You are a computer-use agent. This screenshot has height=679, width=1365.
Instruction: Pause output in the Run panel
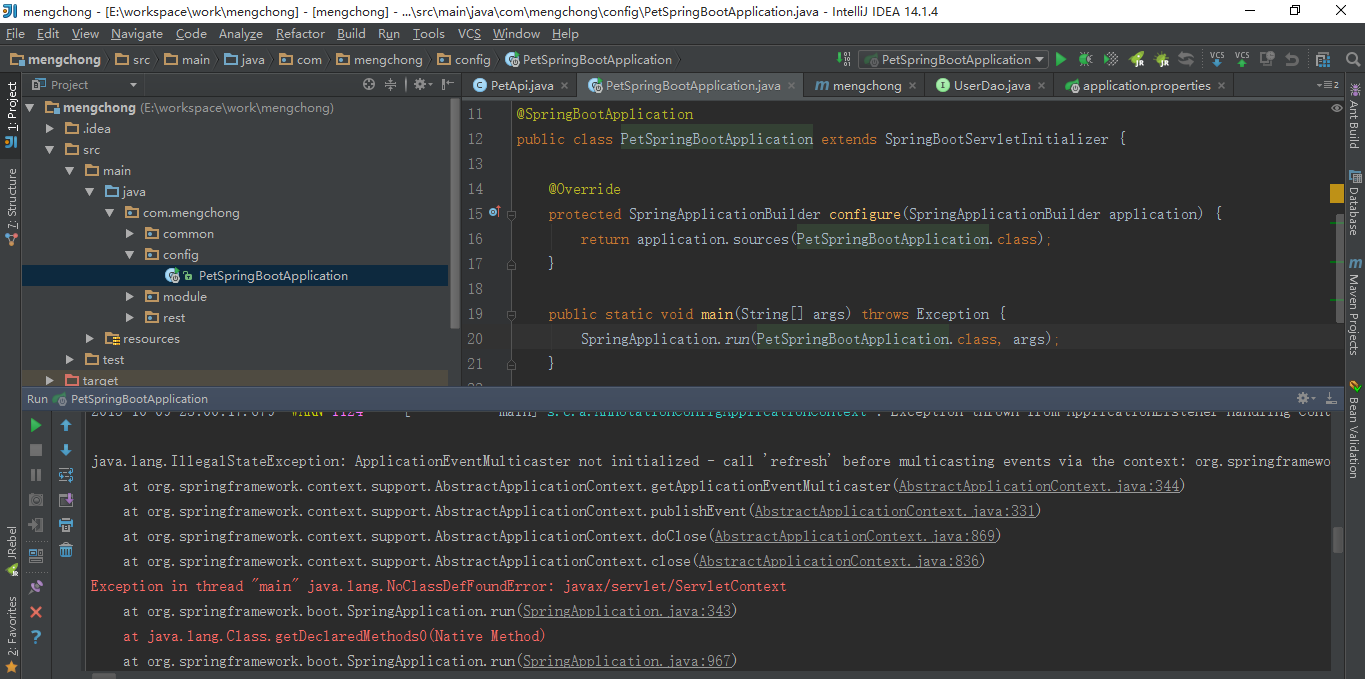click(36, 475)
